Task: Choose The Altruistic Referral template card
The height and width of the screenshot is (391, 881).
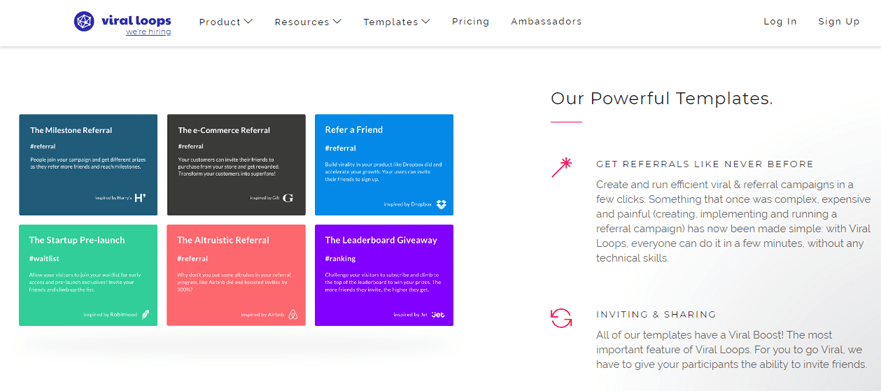Action: [237, 275]
